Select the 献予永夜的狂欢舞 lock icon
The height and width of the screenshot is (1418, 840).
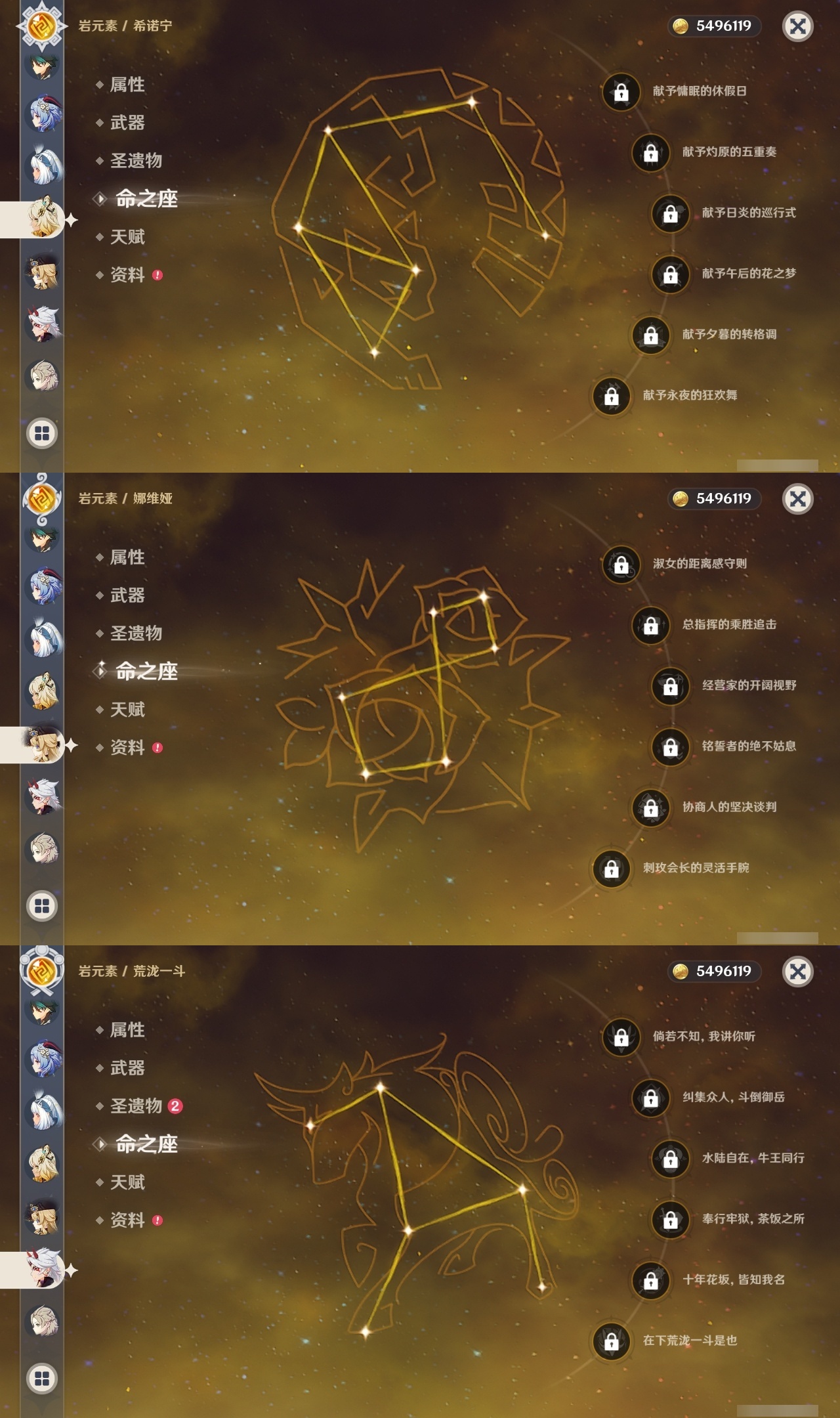coord(611,396)
